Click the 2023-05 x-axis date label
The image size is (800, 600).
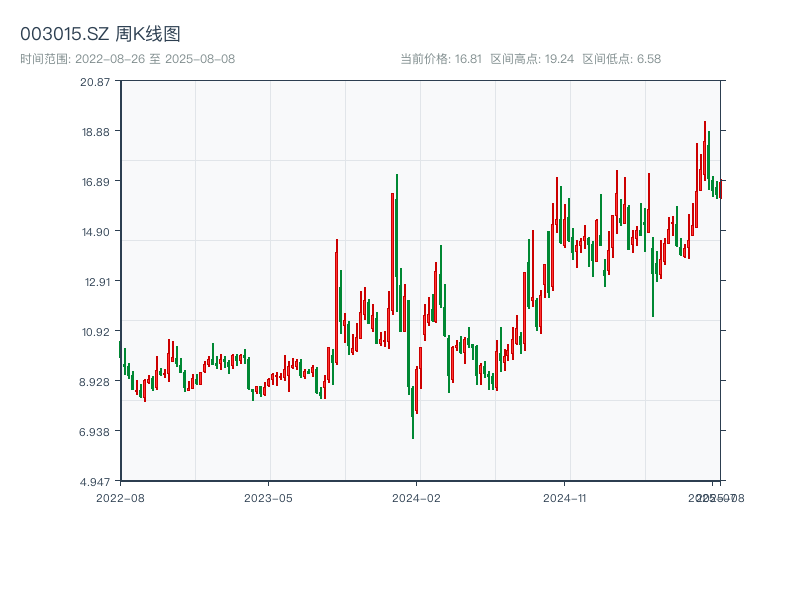pyautogui.click(x=268, y=497)
